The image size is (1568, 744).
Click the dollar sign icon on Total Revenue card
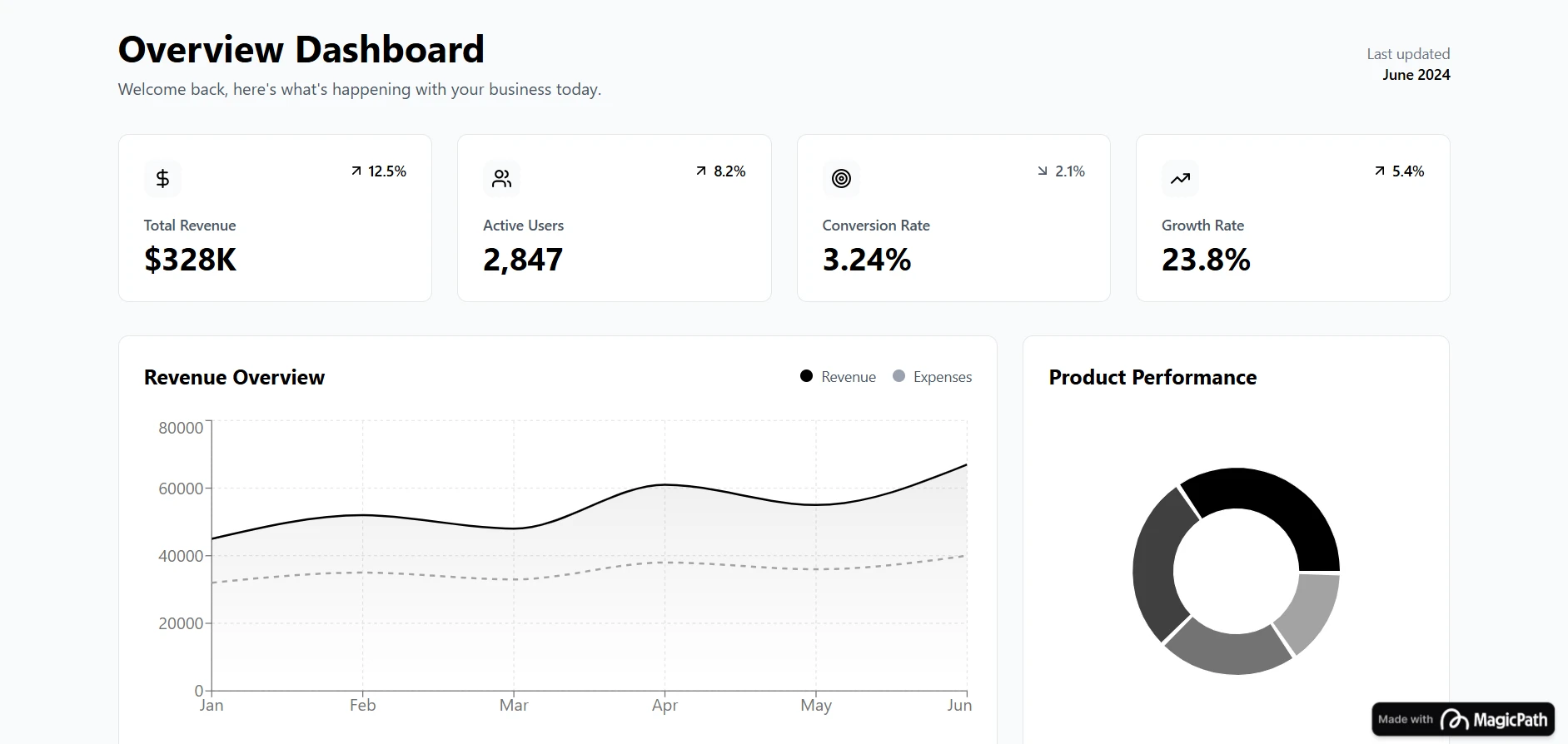tap(162, 178)
